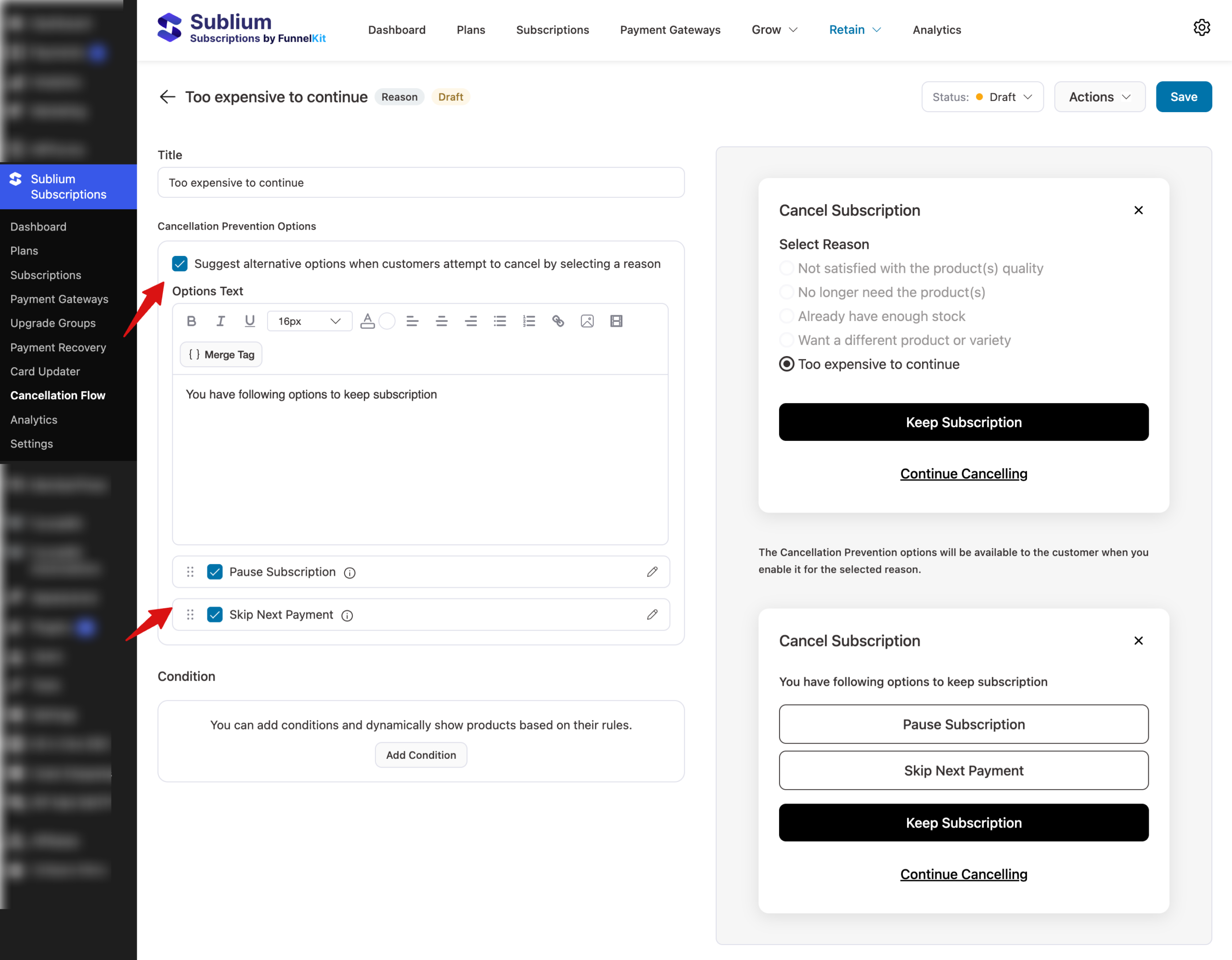Create a bulleted list in the editor
Screen dimensions: 1232x960
coord(499,321)
